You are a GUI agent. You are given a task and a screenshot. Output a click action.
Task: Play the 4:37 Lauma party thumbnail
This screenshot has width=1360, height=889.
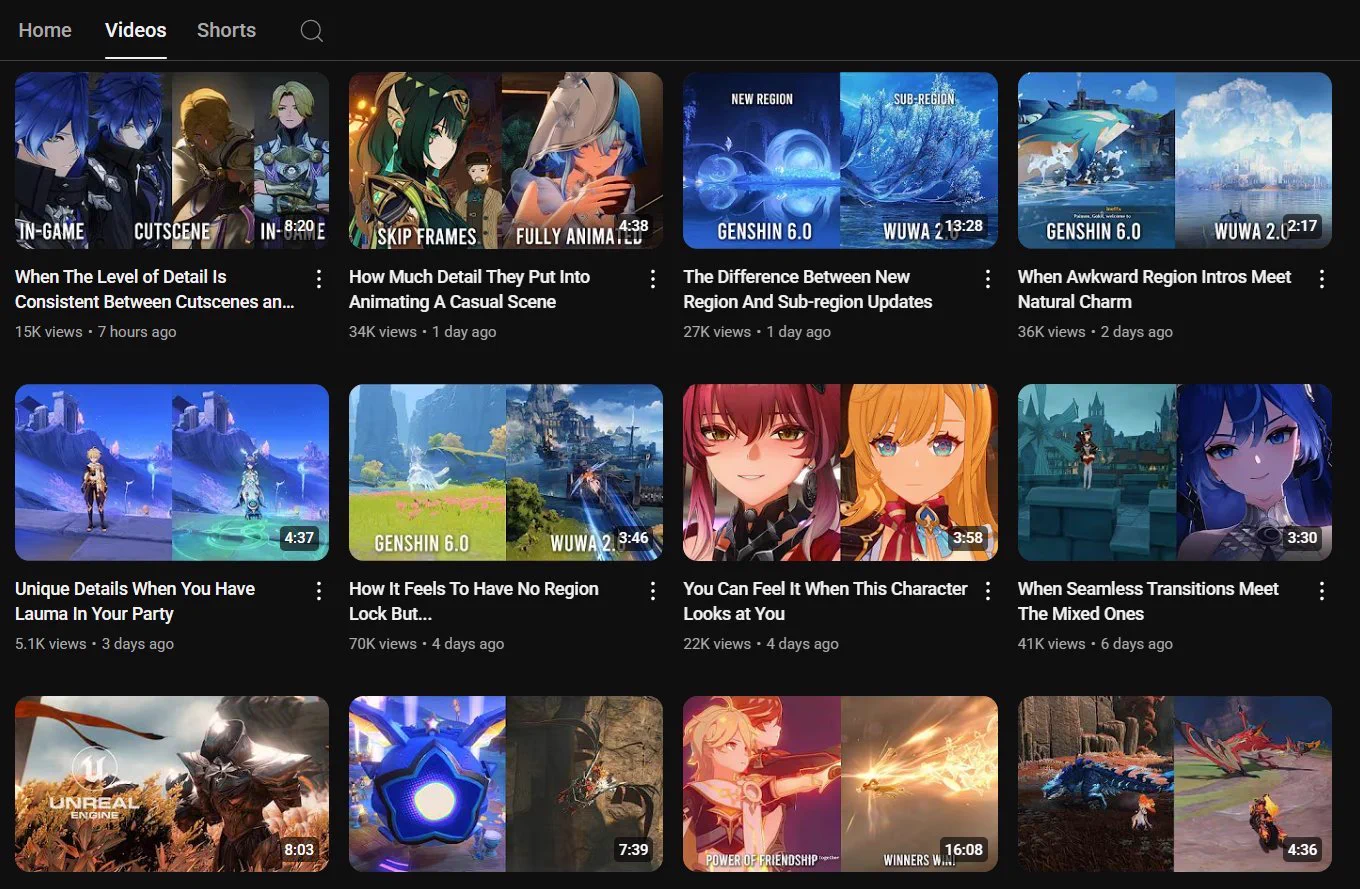[x=172, y=472]
